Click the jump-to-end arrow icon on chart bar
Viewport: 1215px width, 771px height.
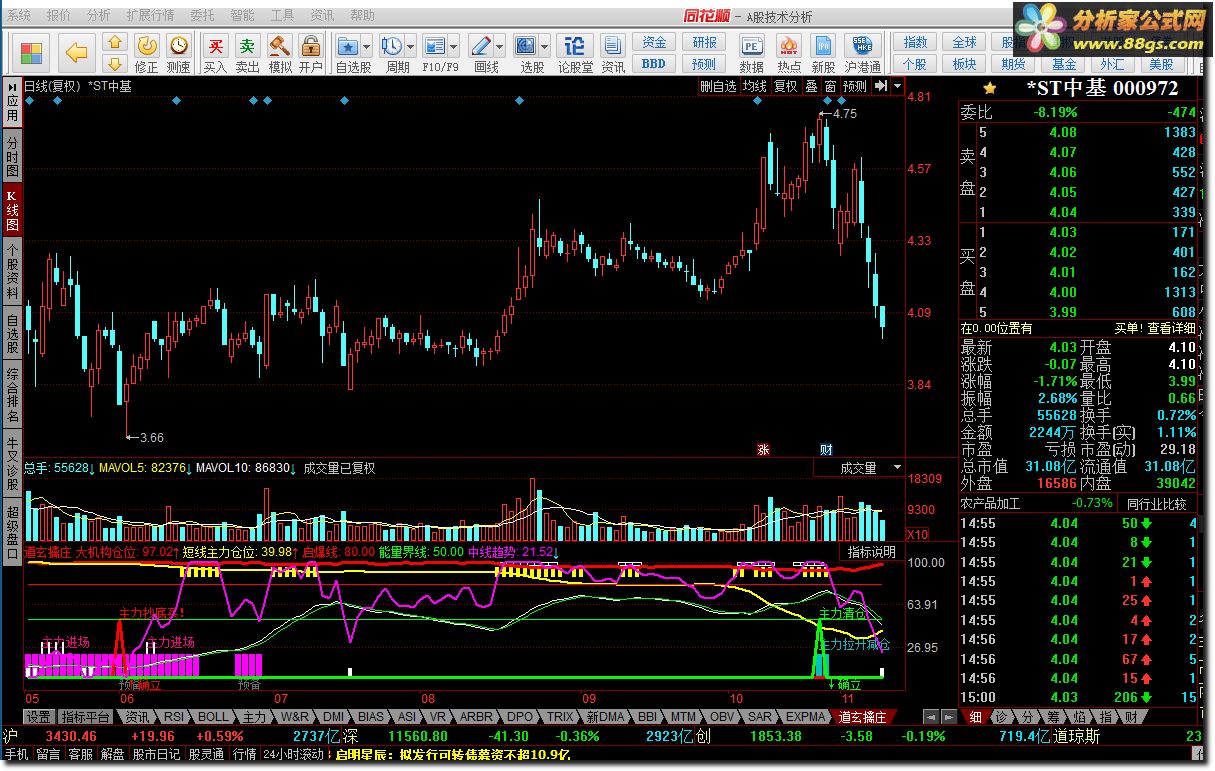pos(881,86)
